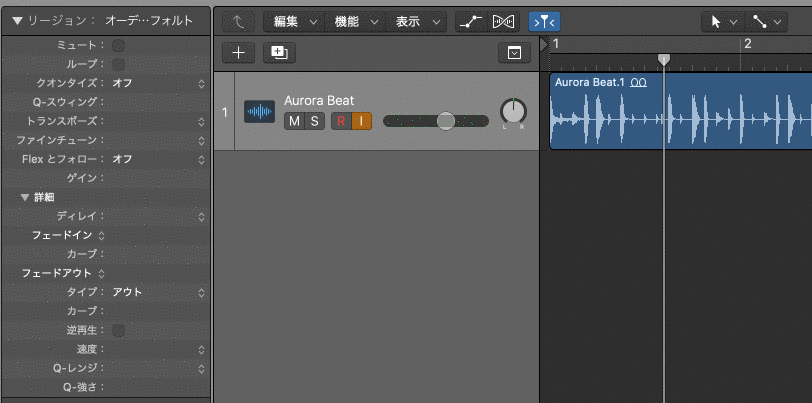This screenshot has height=403, width=812.
Task: Open the 機能 menu
Action: point(355,22)
